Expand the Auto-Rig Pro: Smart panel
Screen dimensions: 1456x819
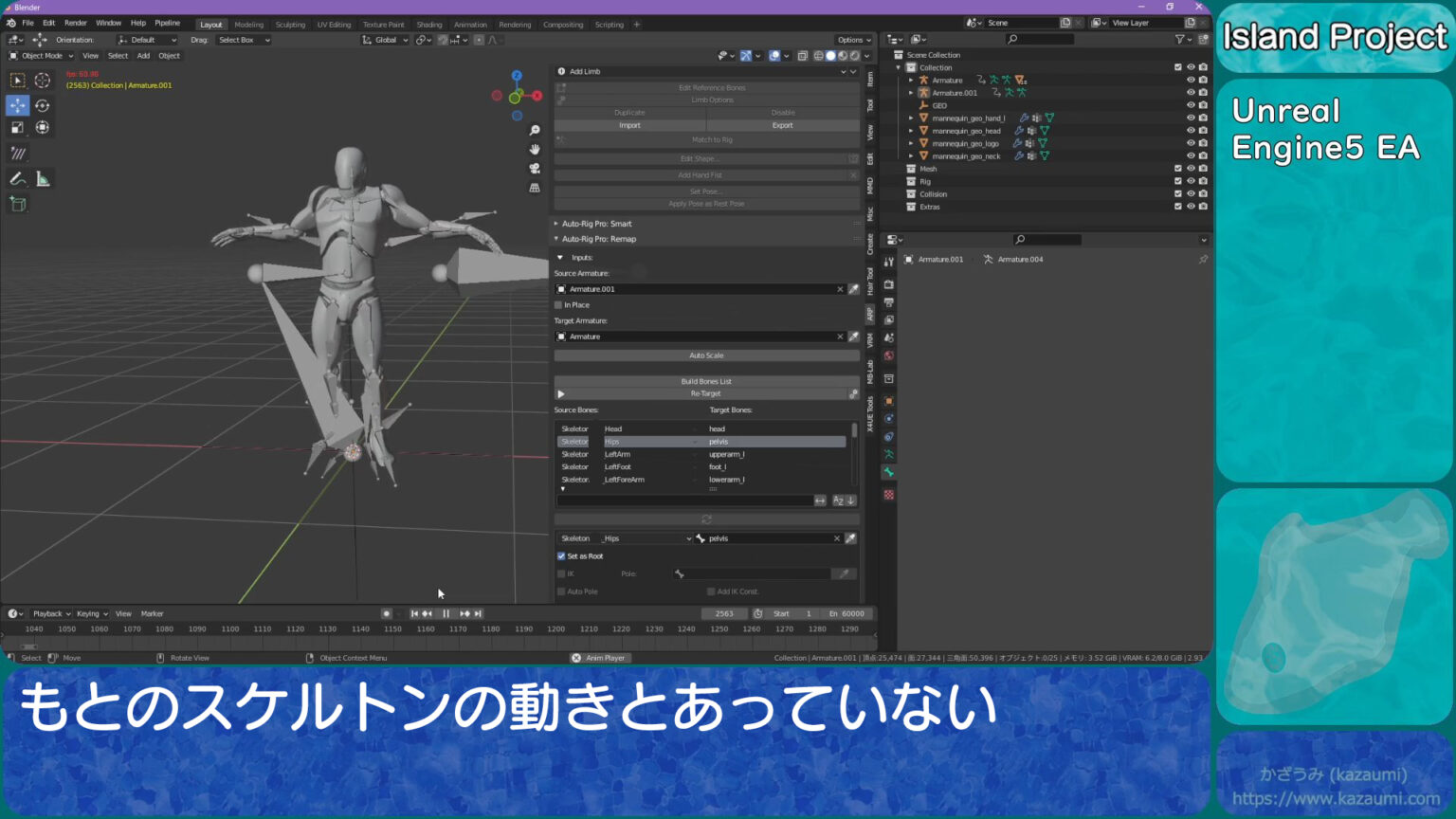coord(555,223)
